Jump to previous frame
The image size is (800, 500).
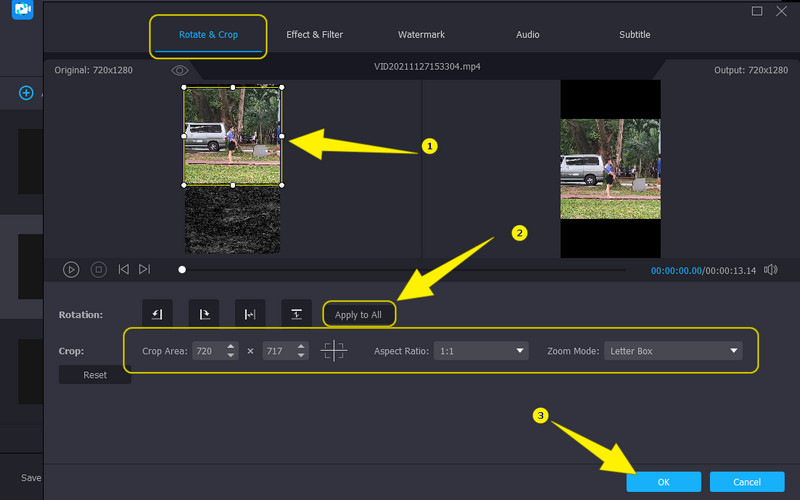coord(124,269)
